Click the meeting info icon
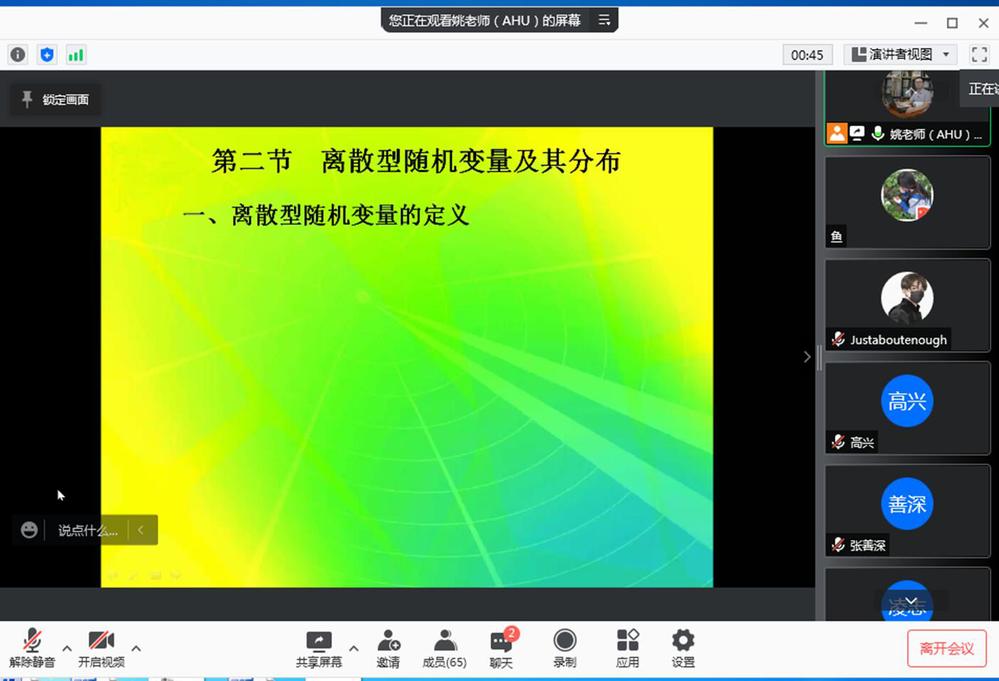The image size is (999, 681). coord(17,55)
